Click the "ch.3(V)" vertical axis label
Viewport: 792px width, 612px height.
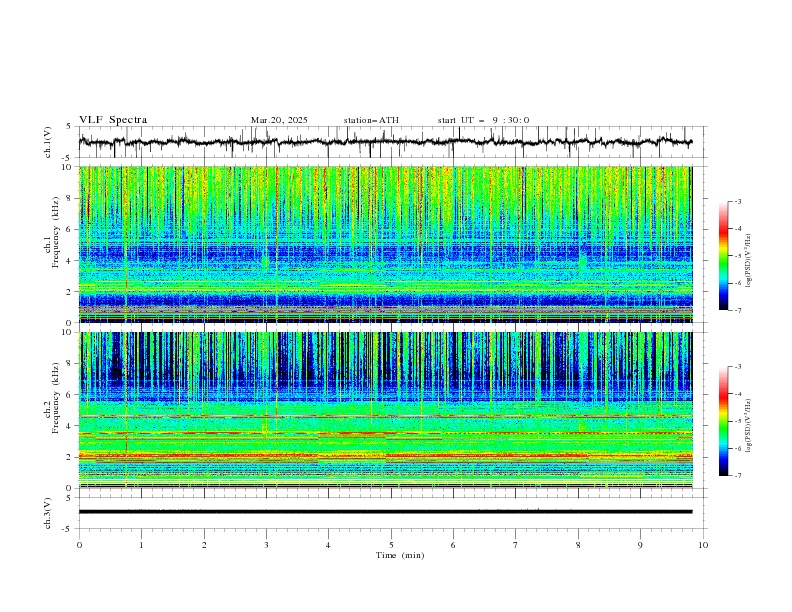[48, 513]
